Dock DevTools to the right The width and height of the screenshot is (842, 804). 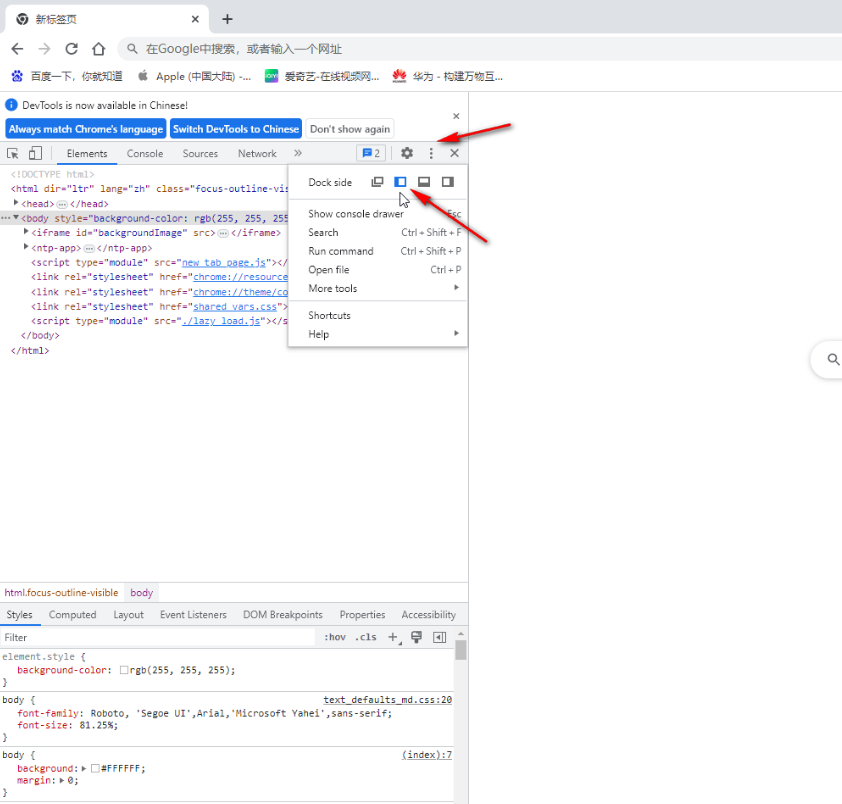point(448,182)
